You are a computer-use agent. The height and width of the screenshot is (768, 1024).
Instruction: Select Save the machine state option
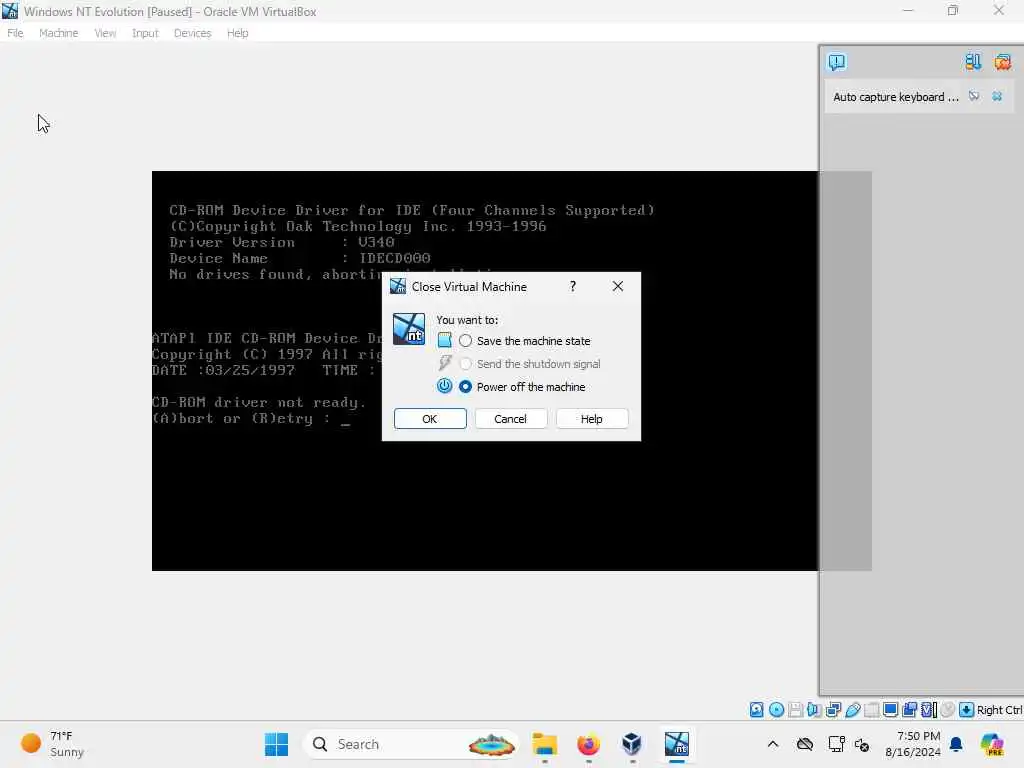pyautogui.click(x=465, y=341)
